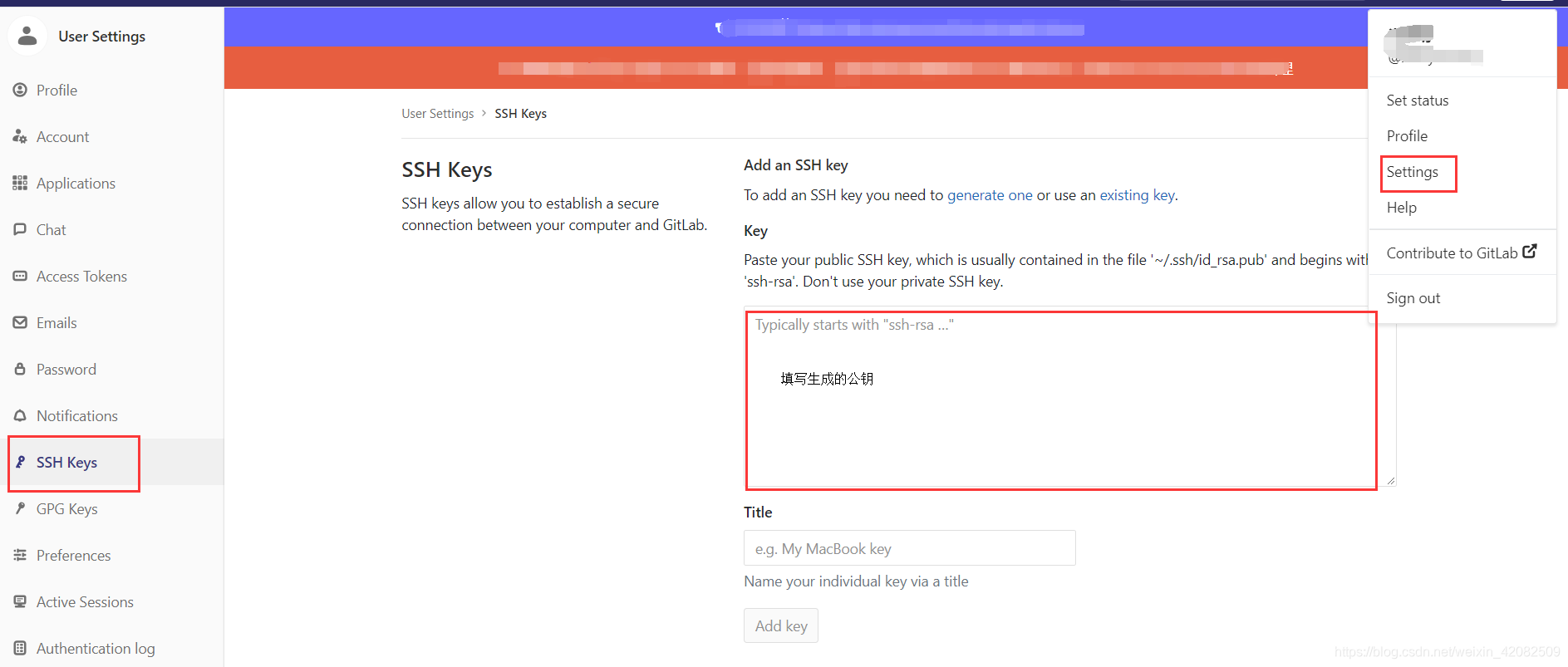1568x667 pixels.
Task: Click the Applications grid icon
Action: point(20,183)
